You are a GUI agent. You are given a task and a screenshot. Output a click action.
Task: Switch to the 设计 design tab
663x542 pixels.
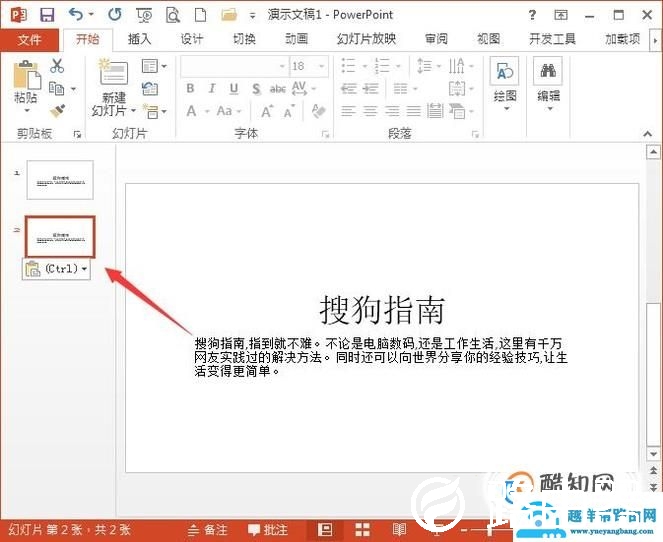[192, 39]
